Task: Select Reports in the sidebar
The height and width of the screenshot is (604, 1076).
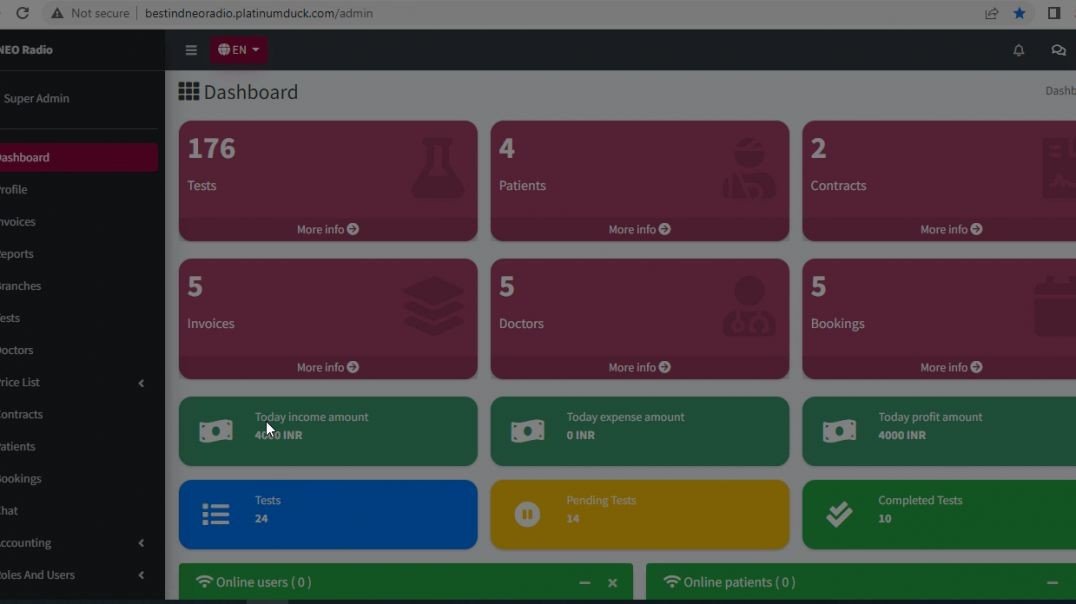Action: [x=20, y=253]
